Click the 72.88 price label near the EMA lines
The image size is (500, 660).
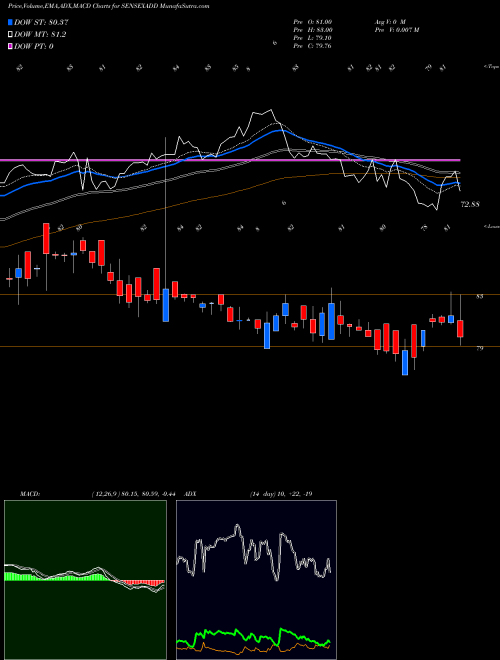point(470,205)
